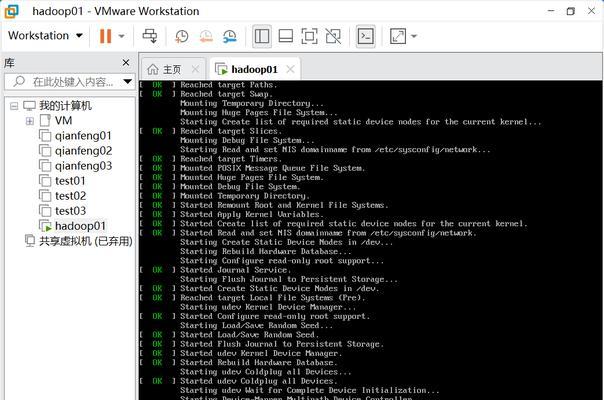
Task: Open the power options dropdown arrow next to the pause button
Action: coord(121,36)
